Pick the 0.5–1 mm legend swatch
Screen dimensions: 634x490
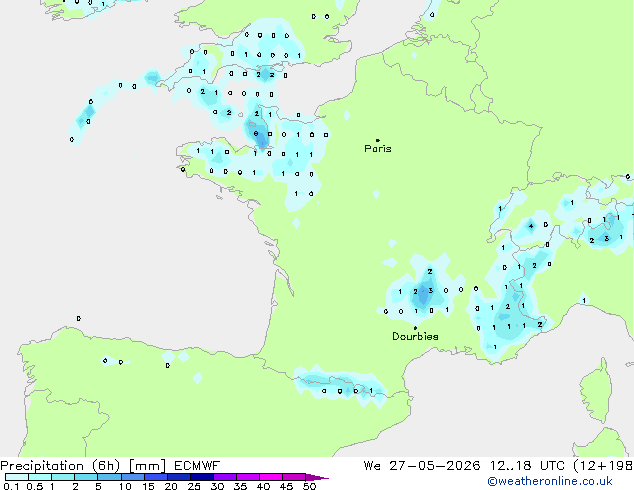click(40, 477)
